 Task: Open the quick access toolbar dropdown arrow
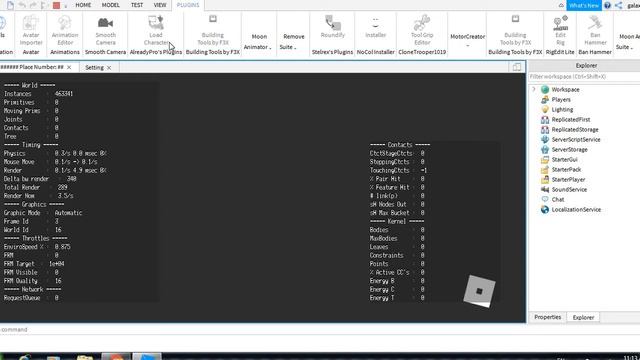tap(66, 6)
